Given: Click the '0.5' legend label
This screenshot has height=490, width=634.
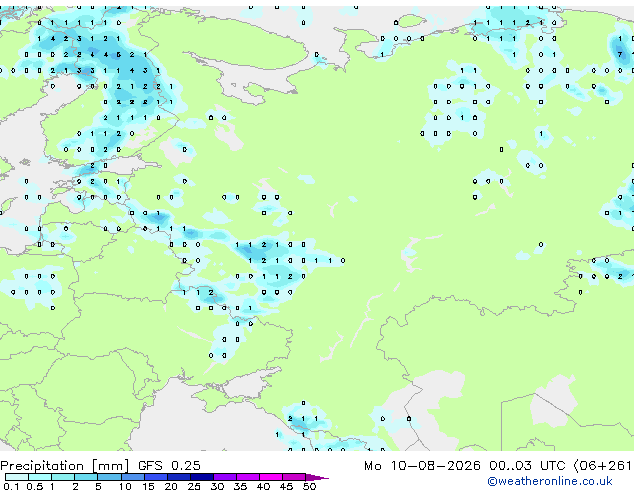Looking at the screenshot, I should [34, 486].
